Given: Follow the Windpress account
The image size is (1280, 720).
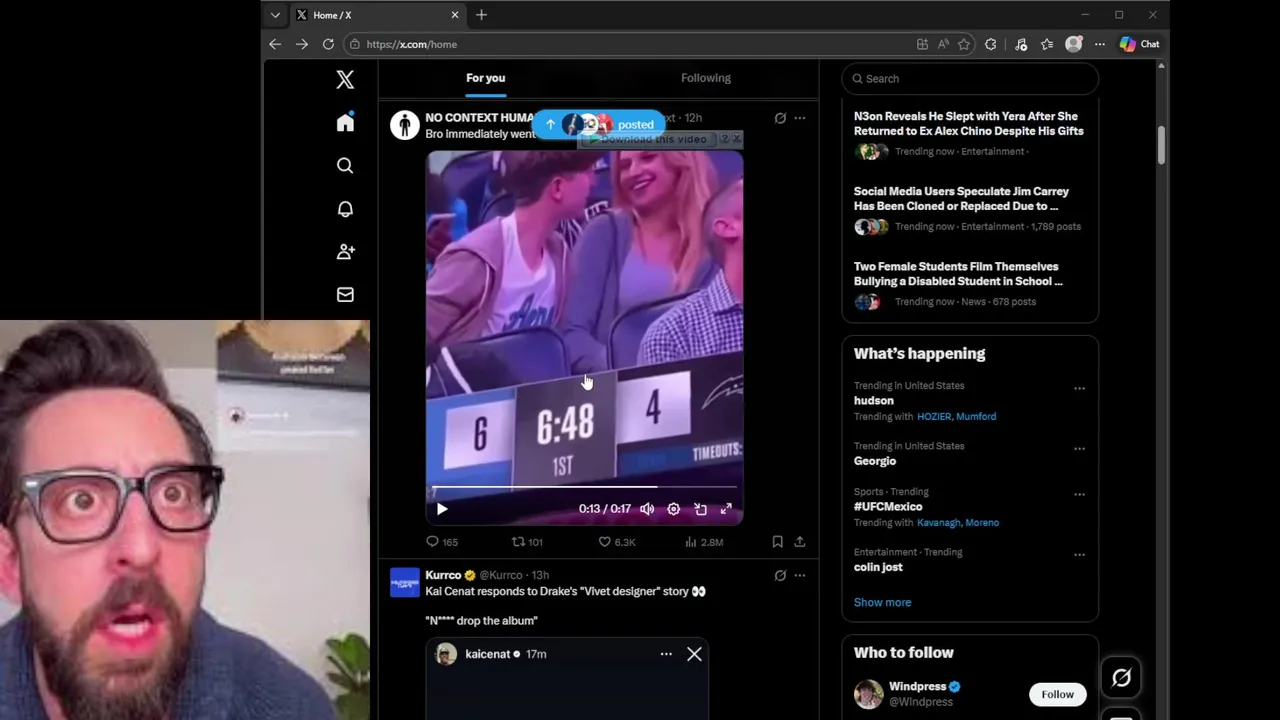Looking at the screenshot, I should click(x=1057, y=694).
